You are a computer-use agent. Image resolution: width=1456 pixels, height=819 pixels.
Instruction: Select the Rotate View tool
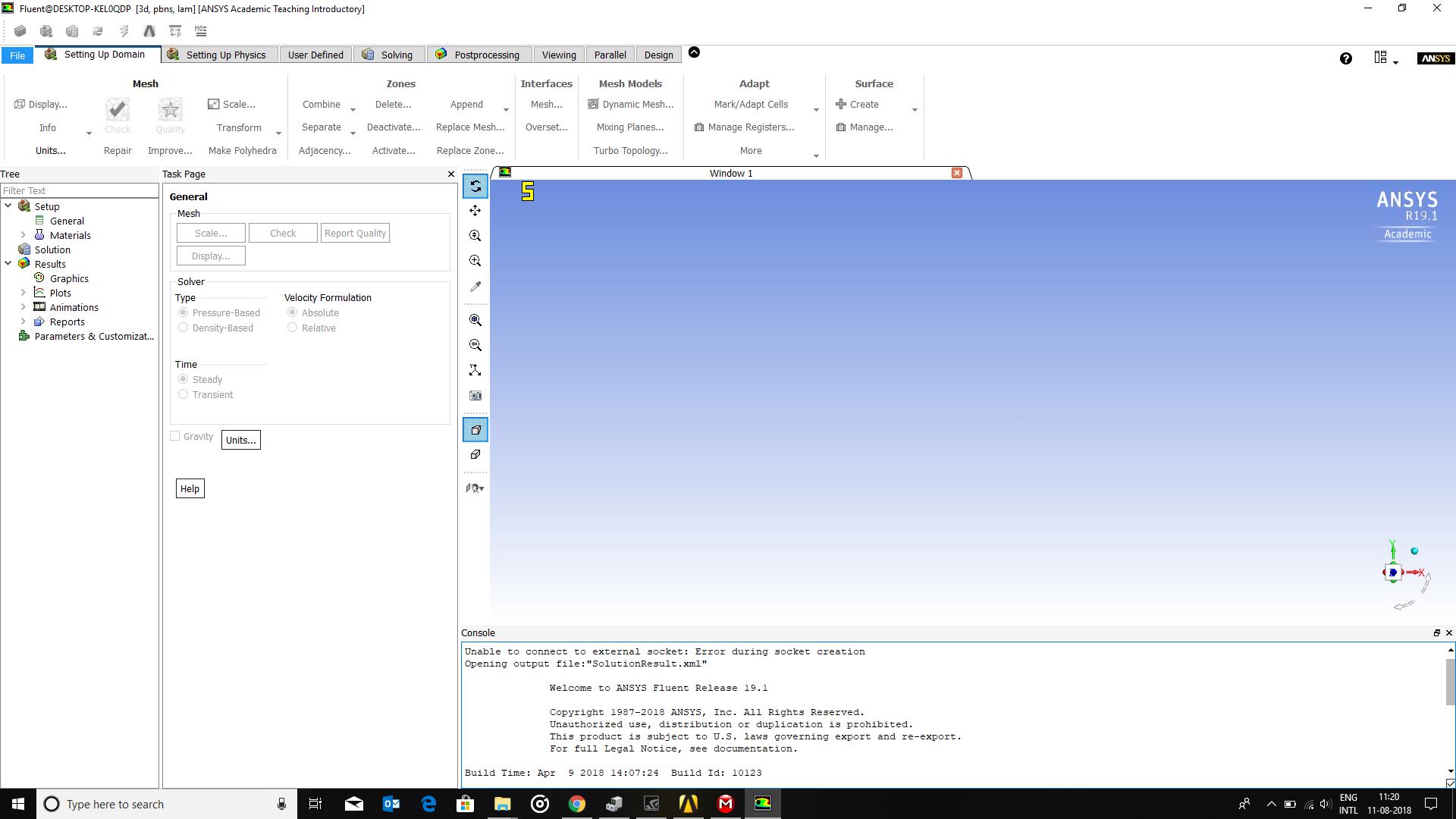tap(475, 187)
